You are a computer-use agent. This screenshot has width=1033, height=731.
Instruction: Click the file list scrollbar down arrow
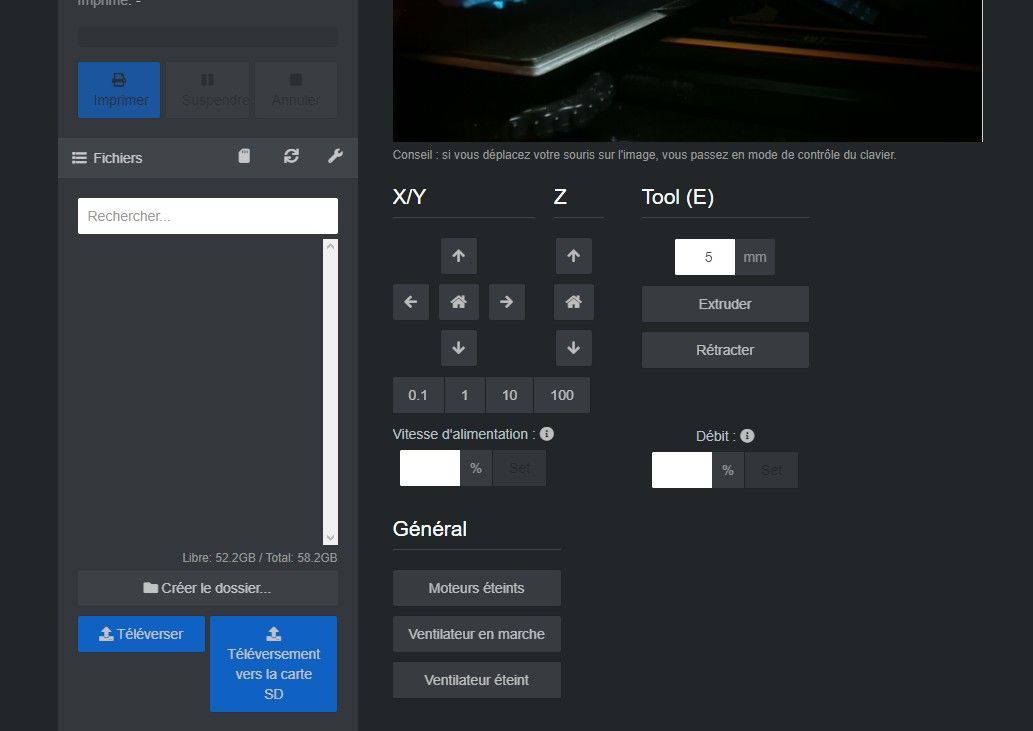pyautogui.click(x=331, y=537)
